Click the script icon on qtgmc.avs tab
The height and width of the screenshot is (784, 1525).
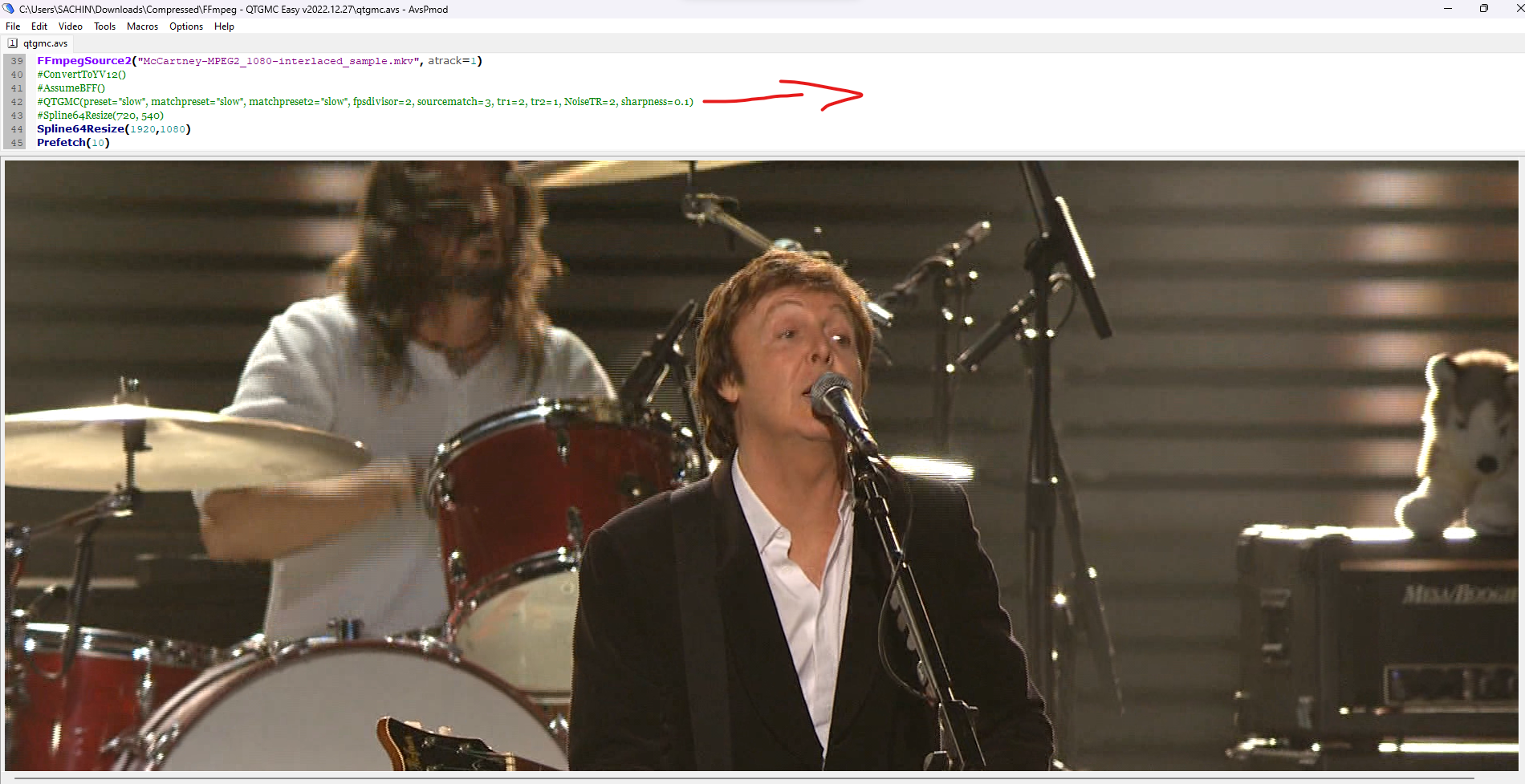tap(13, 43)
